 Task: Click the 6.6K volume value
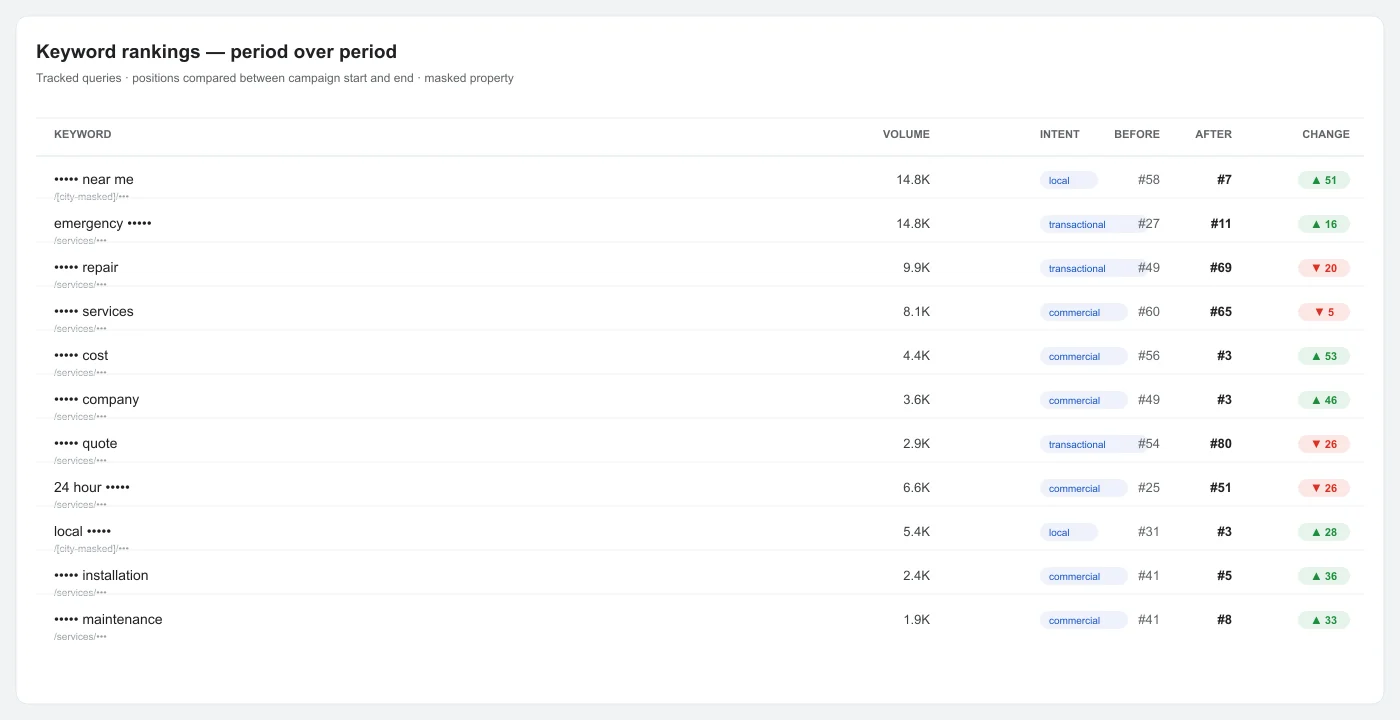(x=916, y=488)
